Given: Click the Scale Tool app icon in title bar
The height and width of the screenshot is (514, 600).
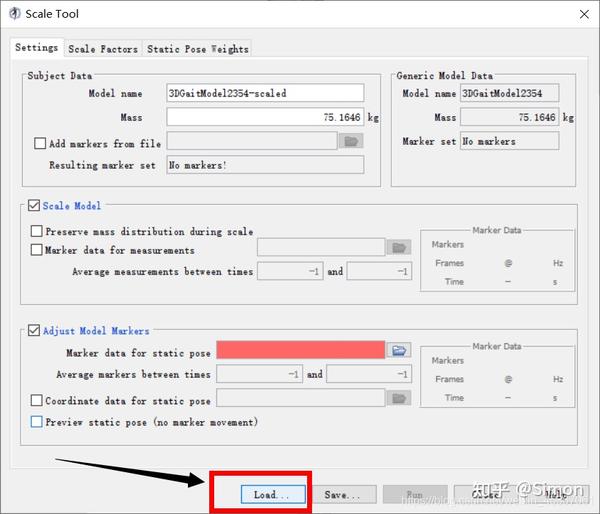Looking at the screenshot, I should tap(15, 14).
